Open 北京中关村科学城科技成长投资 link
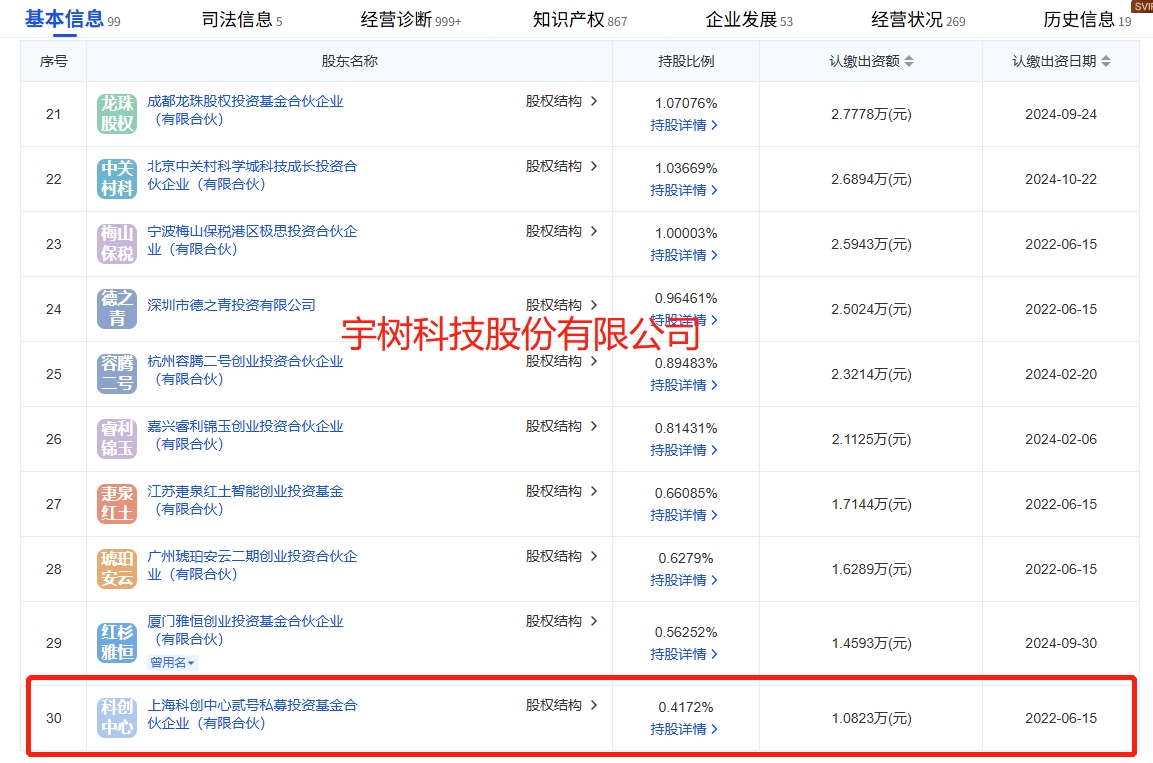The height and width of the screenshot is (763, 1153). (x=252, y=175)
